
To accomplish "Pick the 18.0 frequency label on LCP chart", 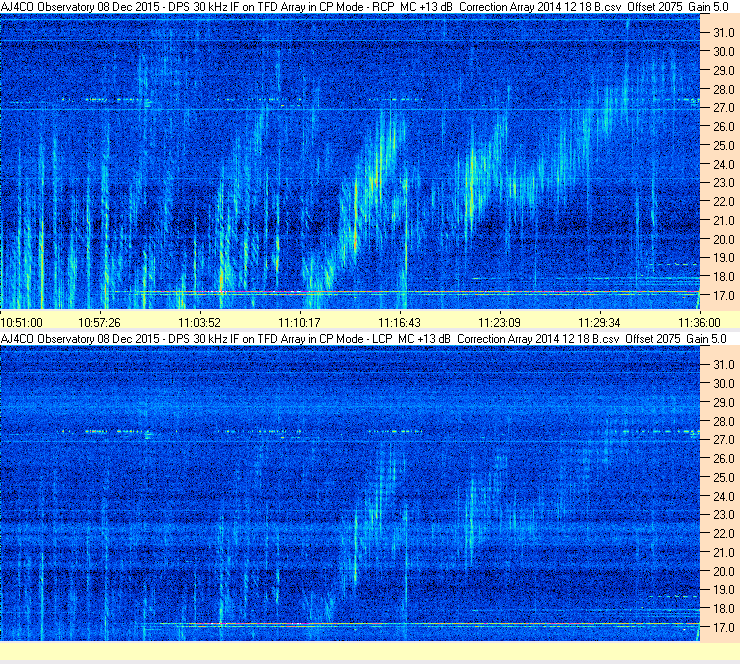I will [x=723, y=609].
